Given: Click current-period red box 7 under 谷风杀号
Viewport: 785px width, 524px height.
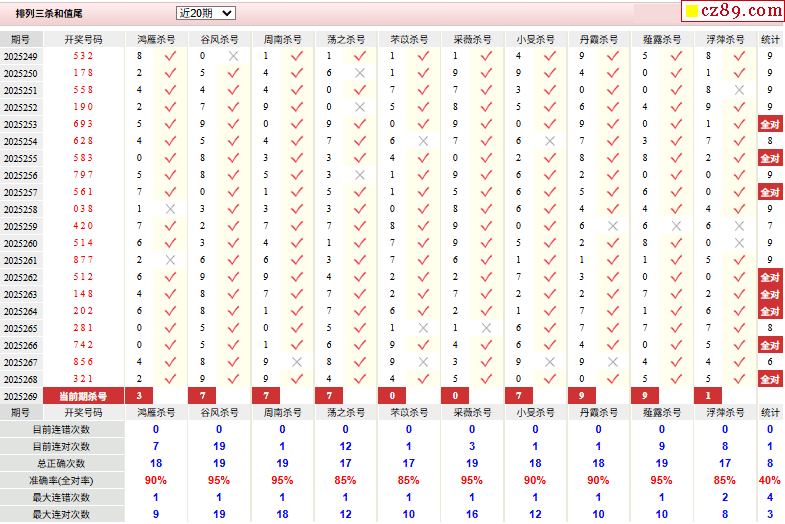Looking at the screenshot, I should 202,396.
